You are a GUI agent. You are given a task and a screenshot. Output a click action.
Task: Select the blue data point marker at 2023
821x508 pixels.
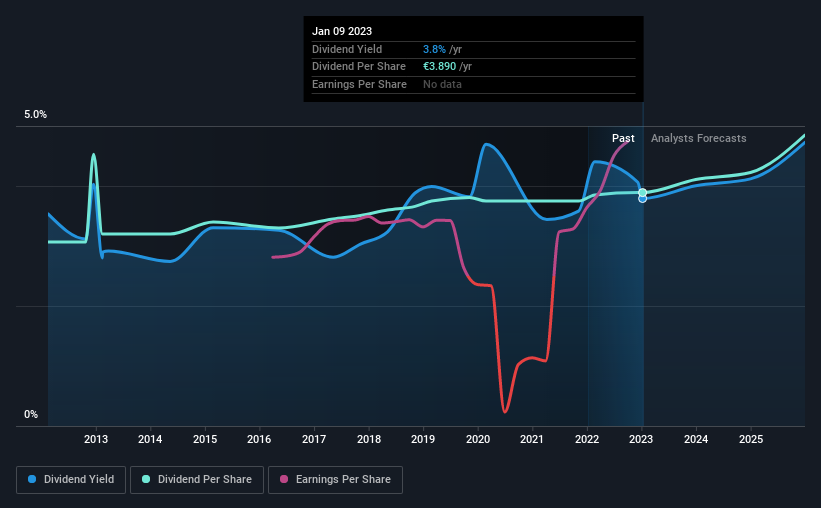pos(642,199)
